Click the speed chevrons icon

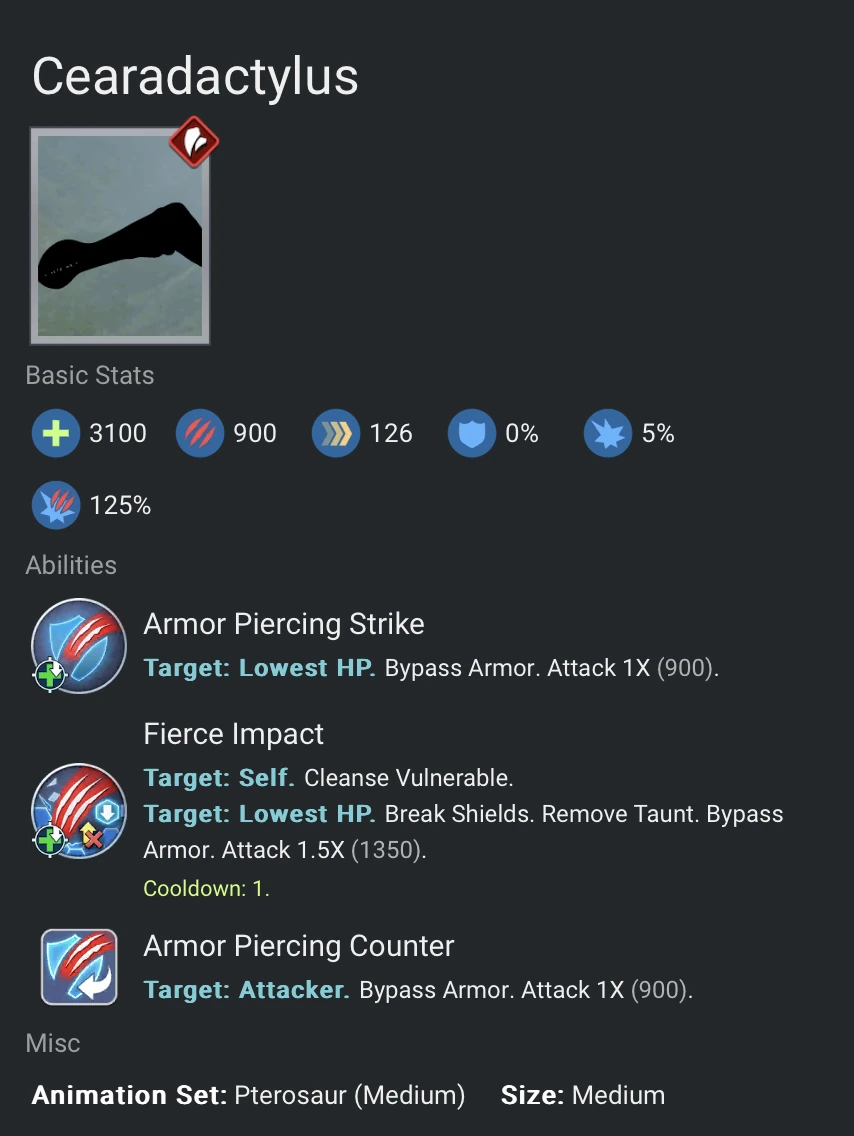point(336,433)
